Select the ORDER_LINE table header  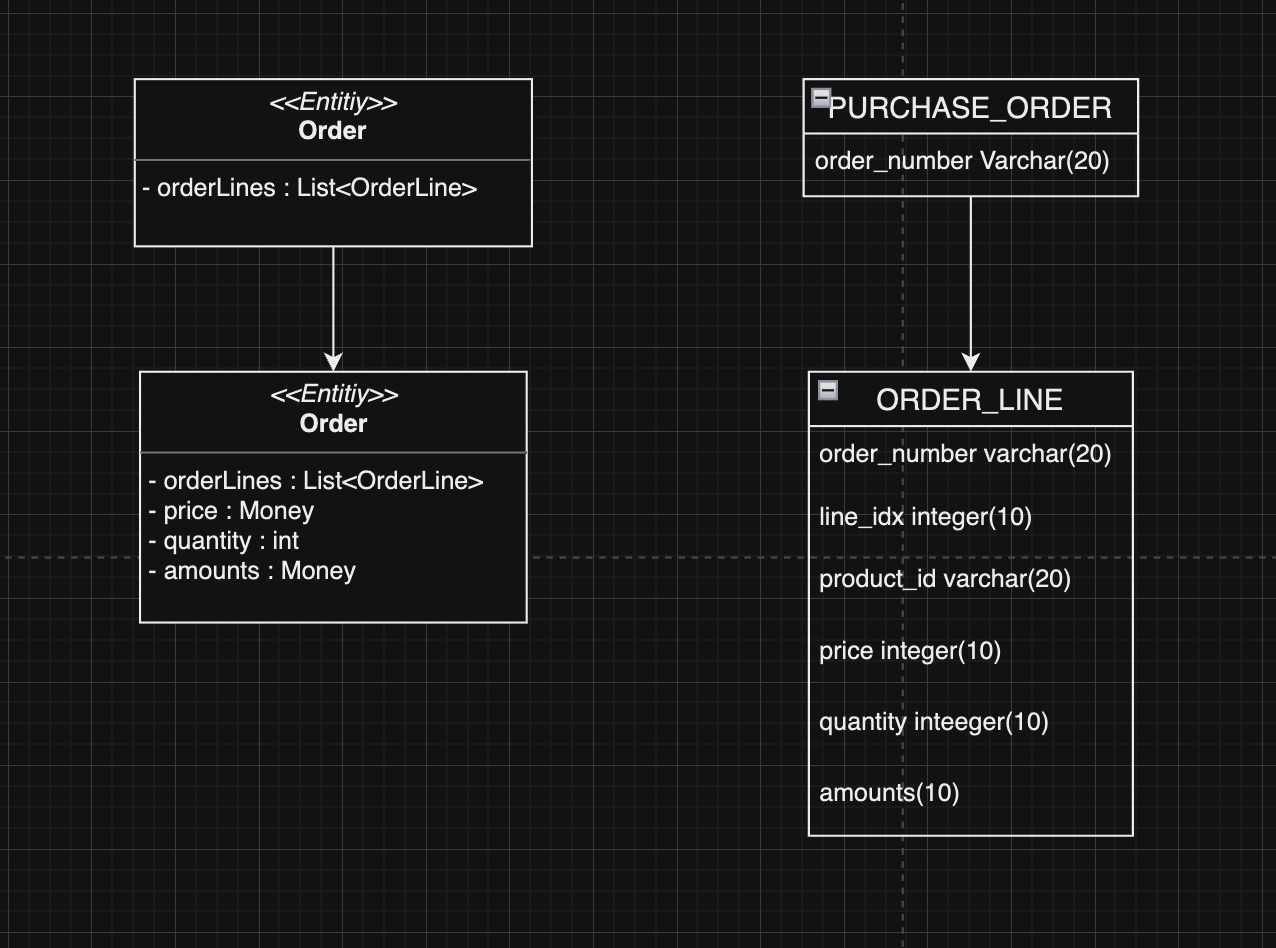(970, 400)
